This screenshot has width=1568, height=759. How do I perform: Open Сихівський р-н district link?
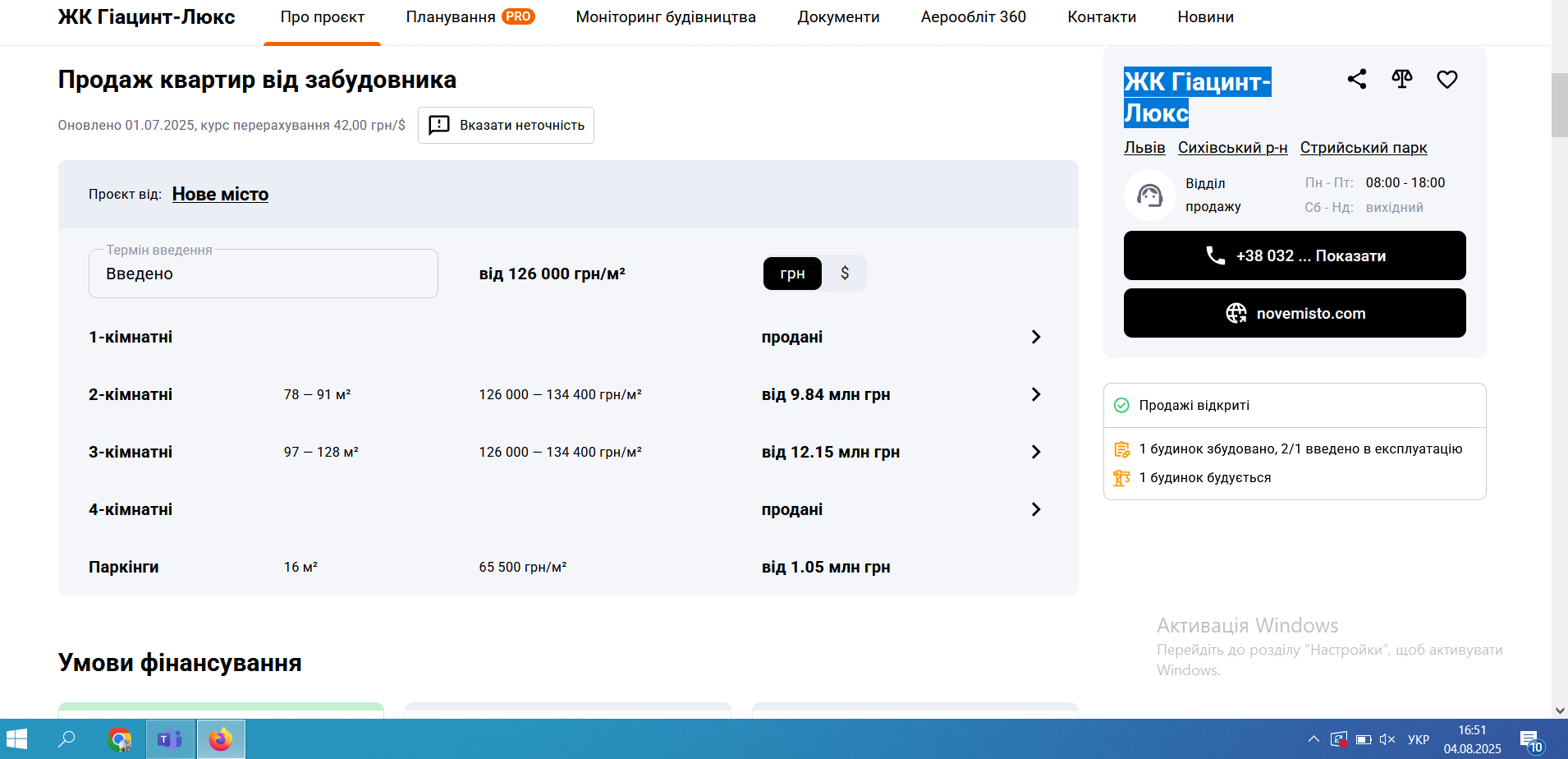point(1232,148)
